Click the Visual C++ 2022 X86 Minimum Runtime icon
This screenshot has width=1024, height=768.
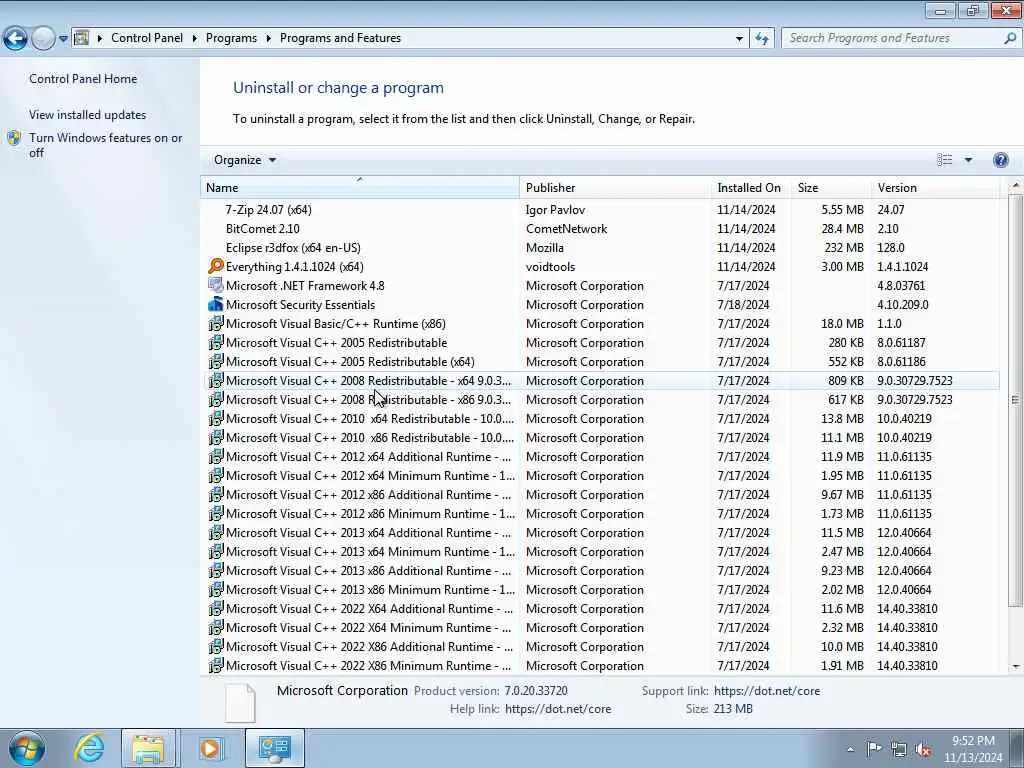[216, 665]
